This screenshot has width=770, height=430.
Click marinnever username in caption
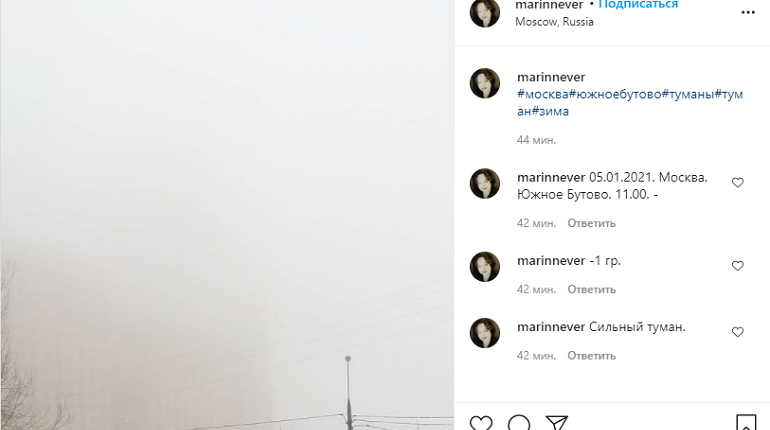point(551,77)
